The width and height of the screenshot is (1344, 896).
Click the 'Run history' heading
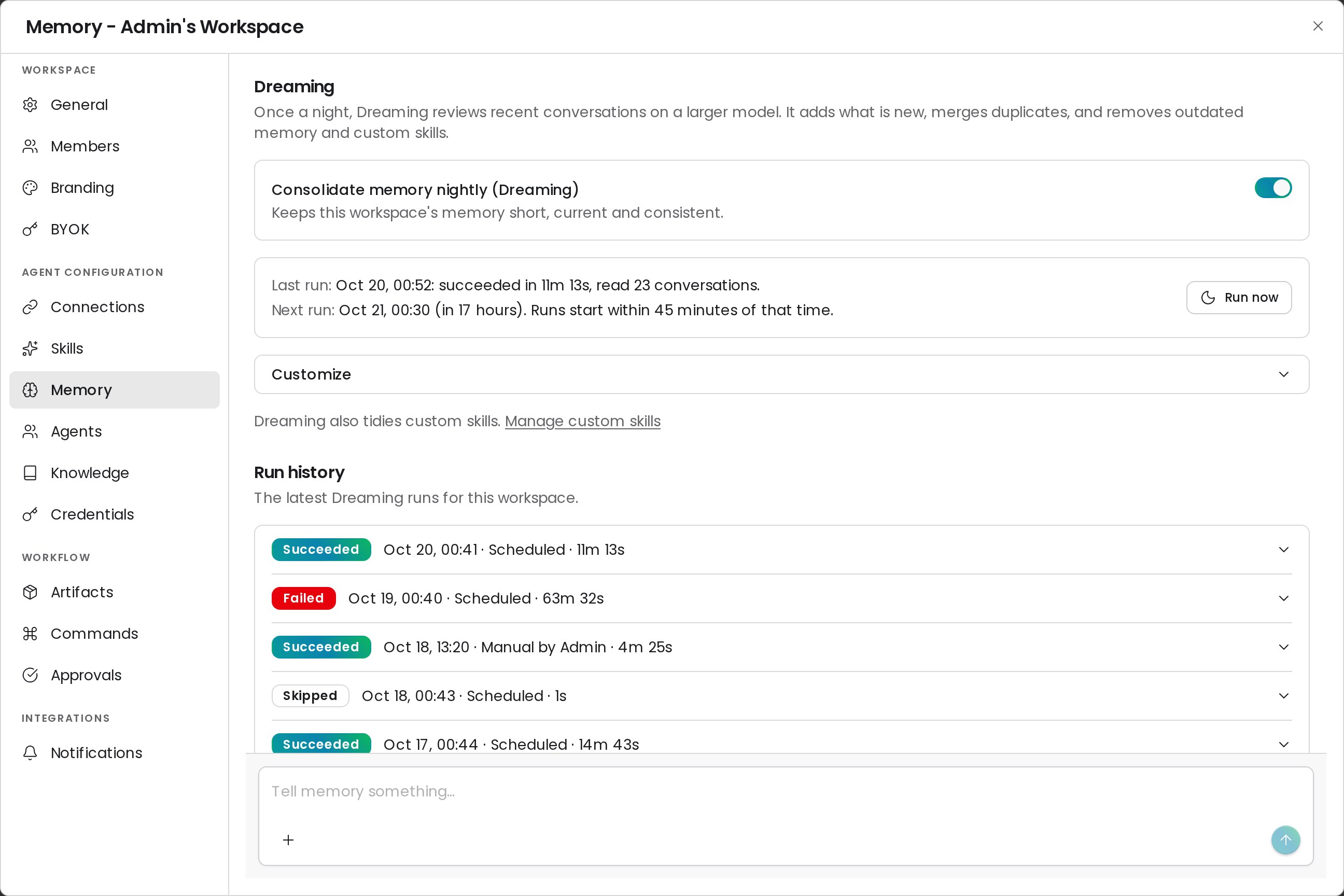pyautogui.click(x=299, y=472)
